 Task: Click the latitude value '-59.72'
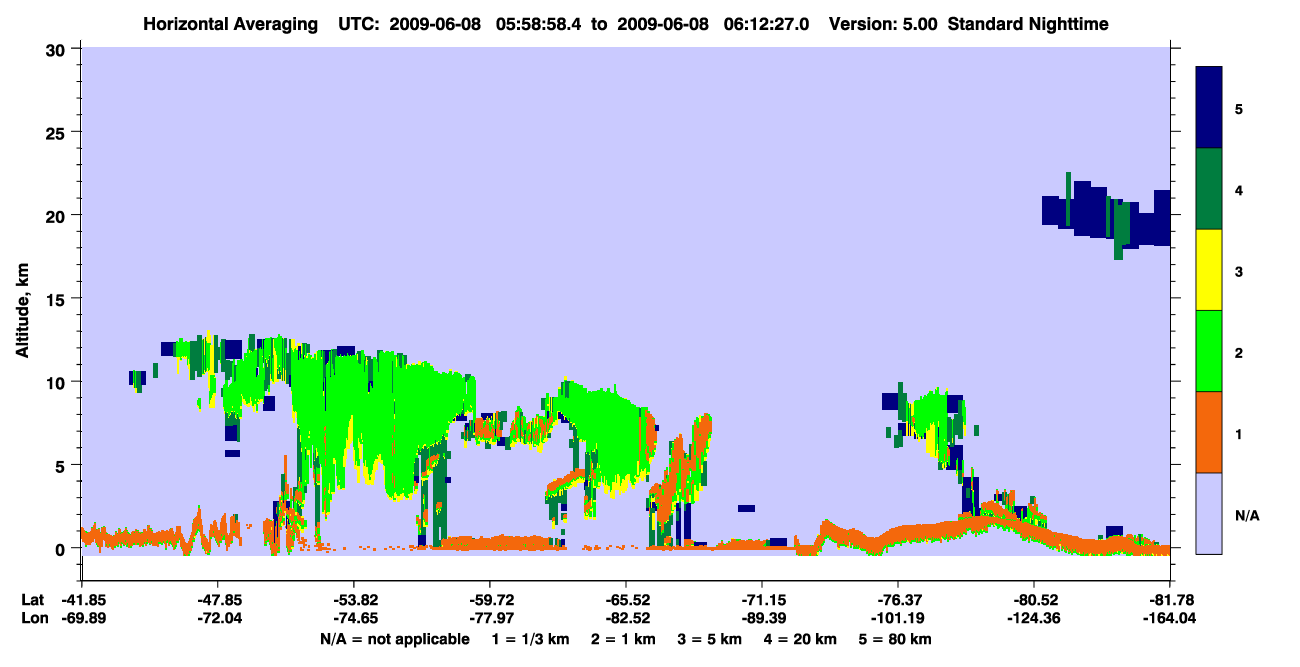point(489,600)
